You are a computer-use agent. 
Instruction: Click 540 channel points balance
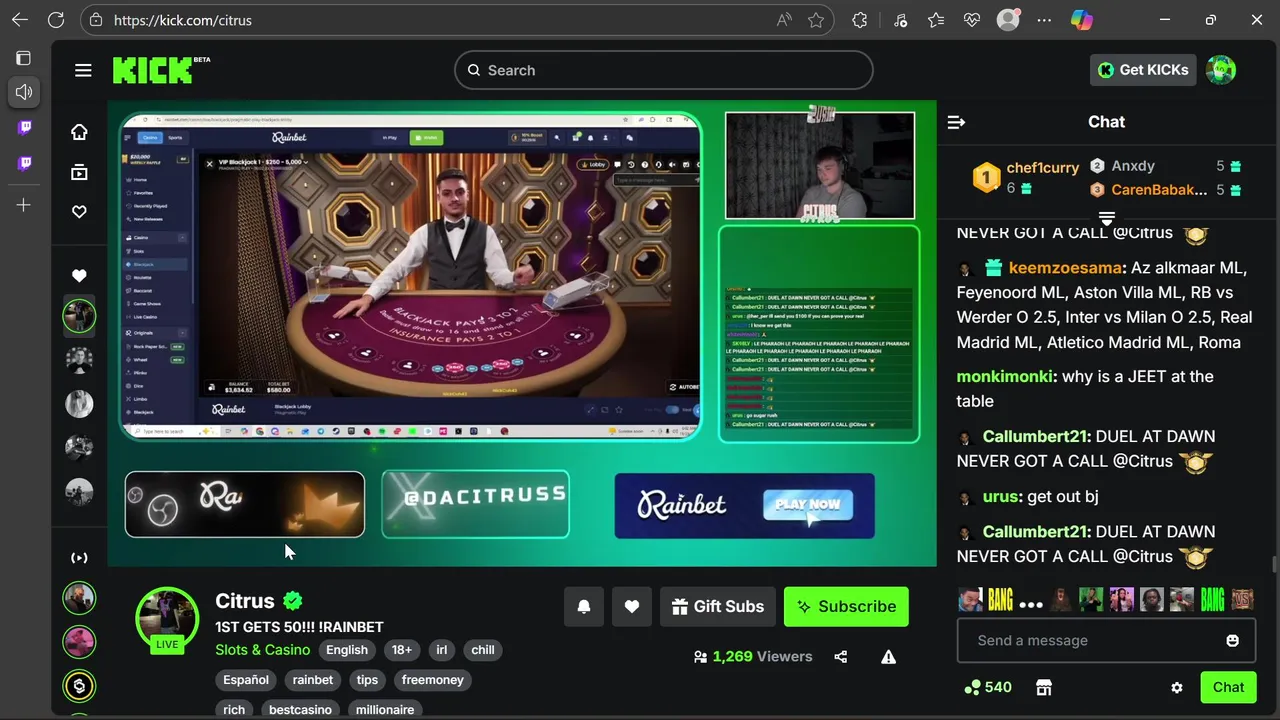tap(987, 687)
